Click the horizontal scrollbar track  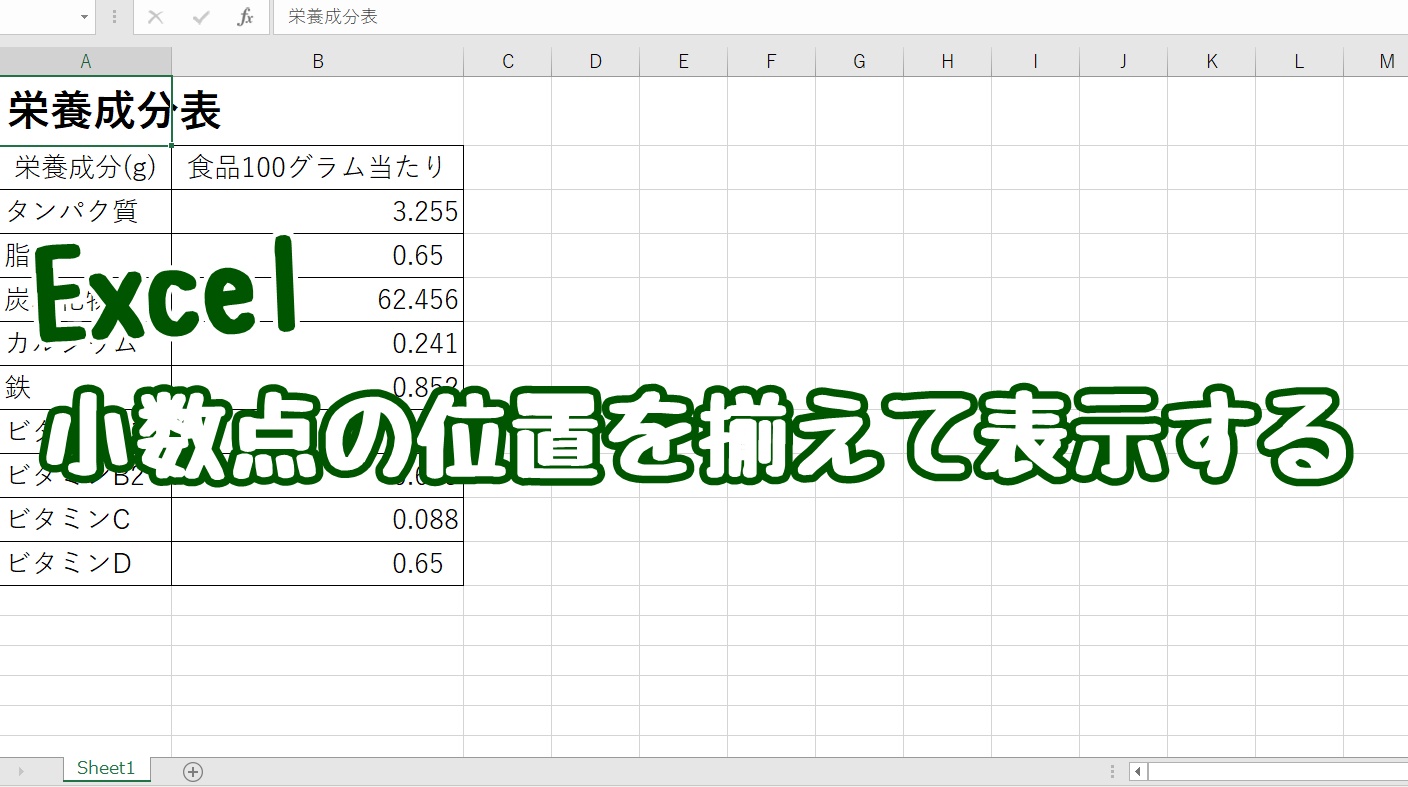[x=1278, y=771]
